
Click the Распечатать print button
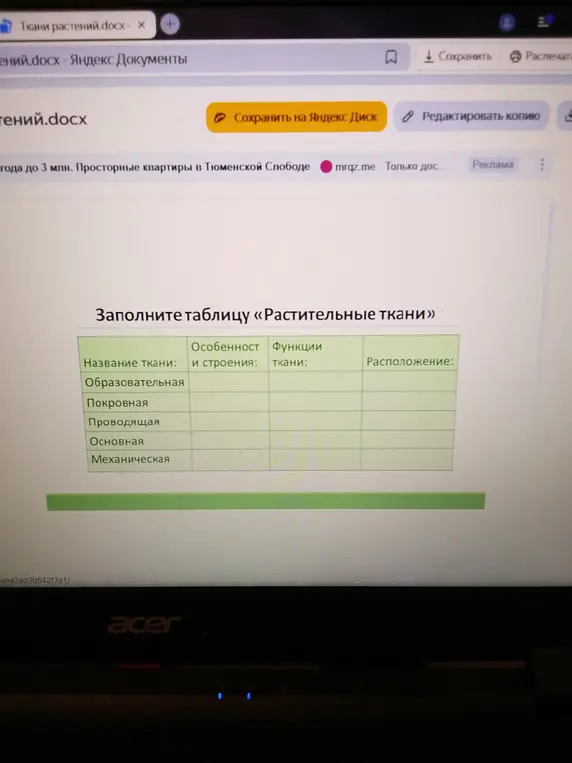pos(540,56)
